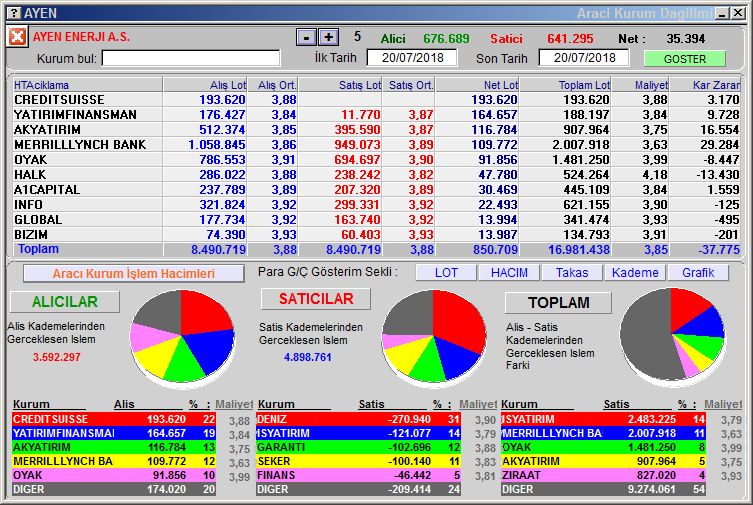Click green OYAK row with 1.481.250

click(603, 447)
